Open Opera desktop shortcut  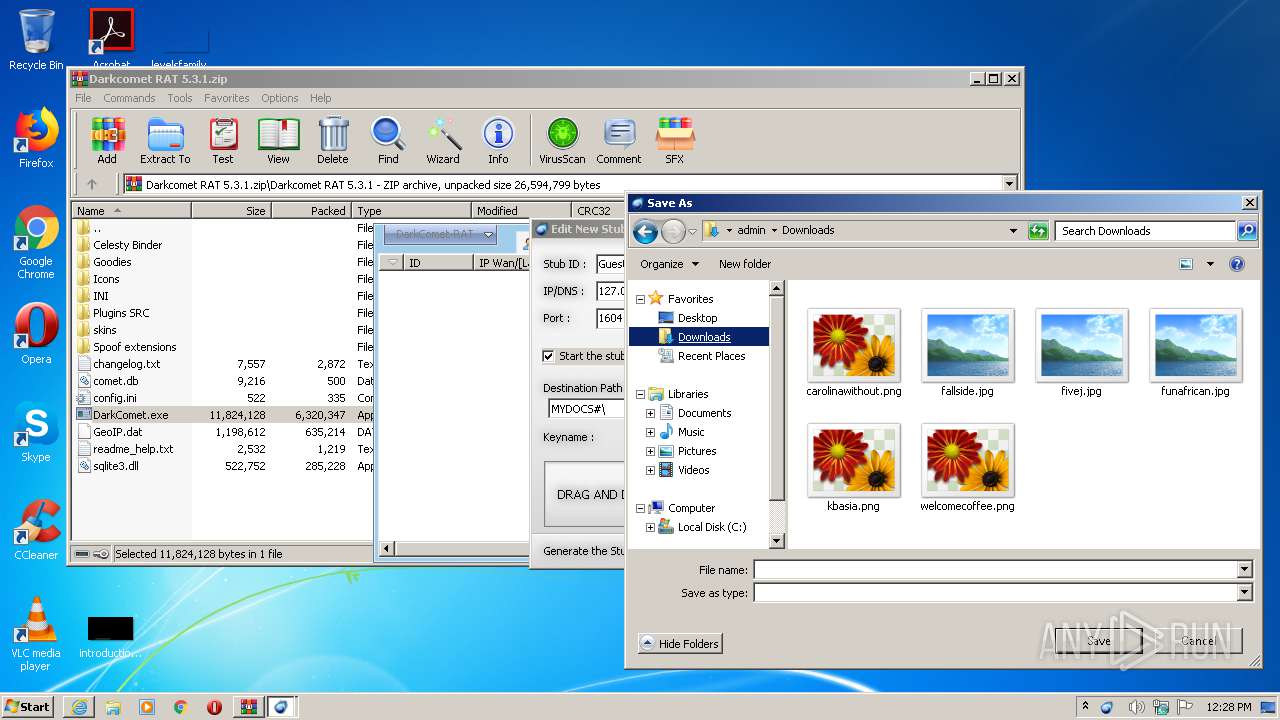click(x=36, y=334)
